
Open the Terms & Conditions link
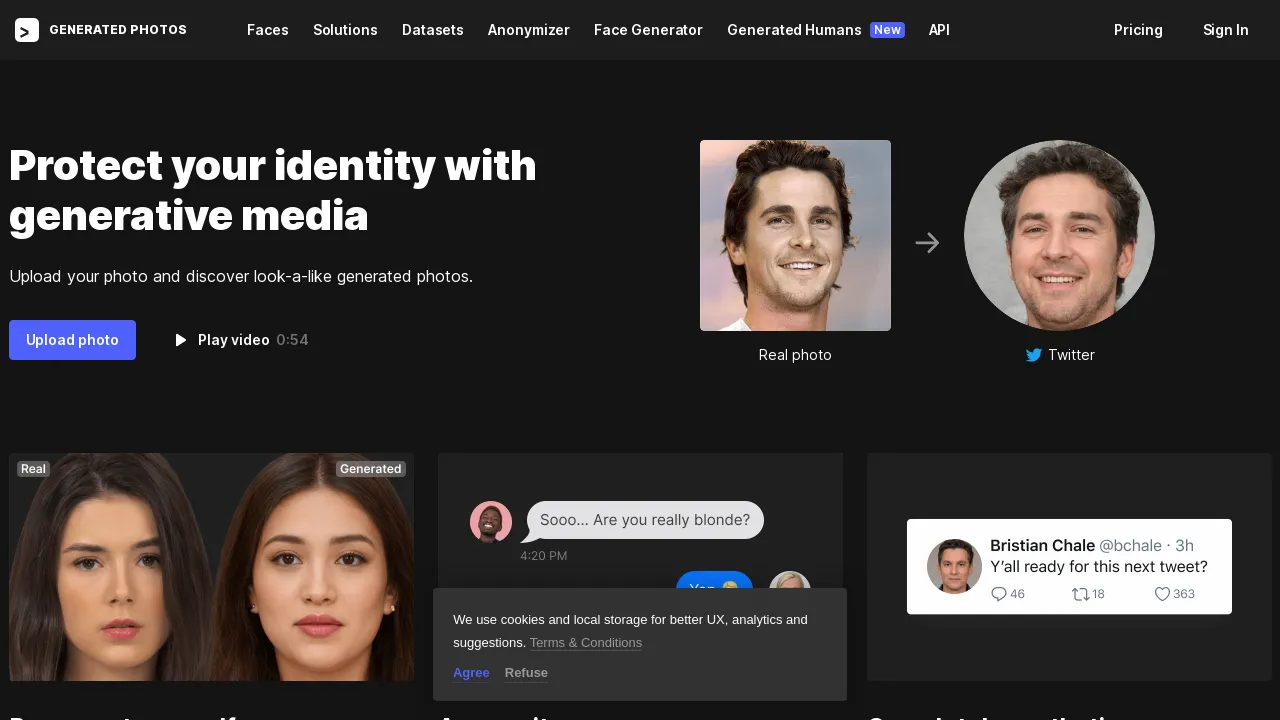pos(586,643)
